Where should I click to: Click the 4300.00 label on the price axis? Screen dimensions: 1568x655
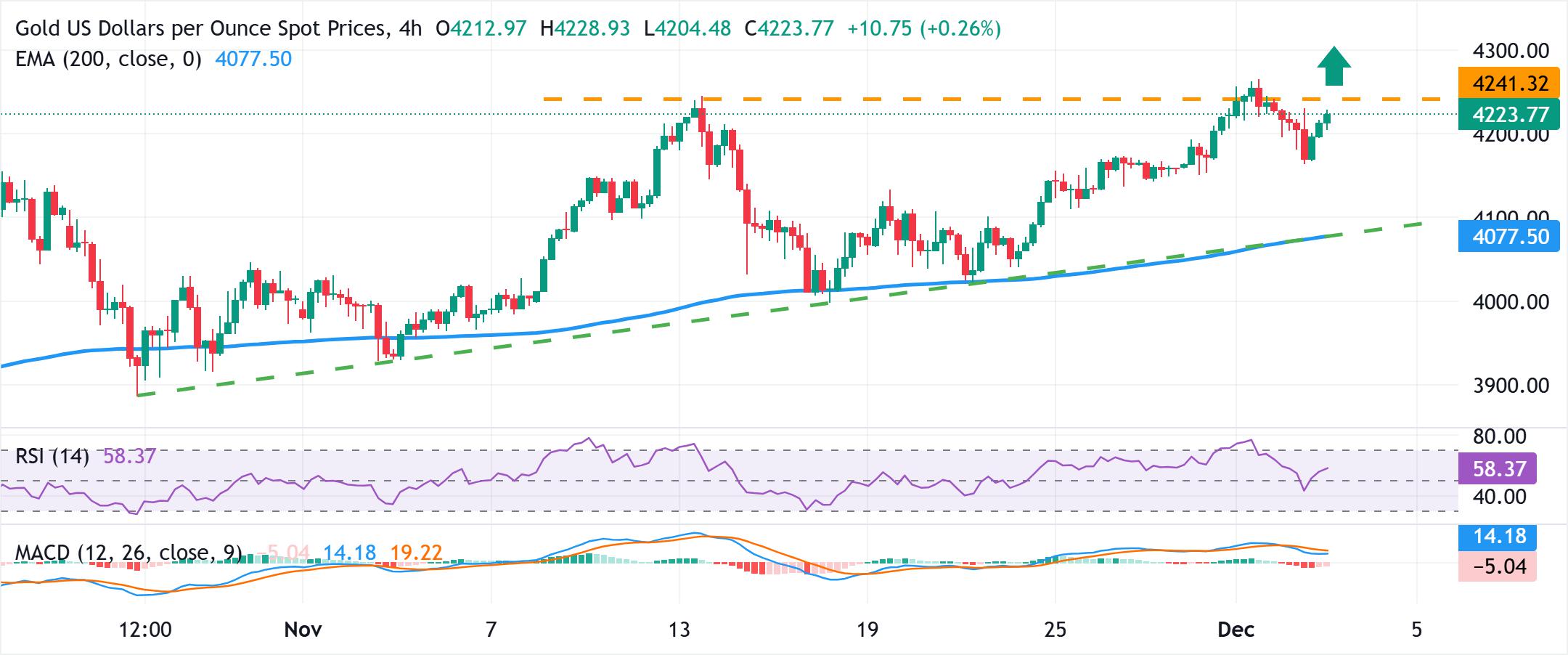tap(1509, 52)
